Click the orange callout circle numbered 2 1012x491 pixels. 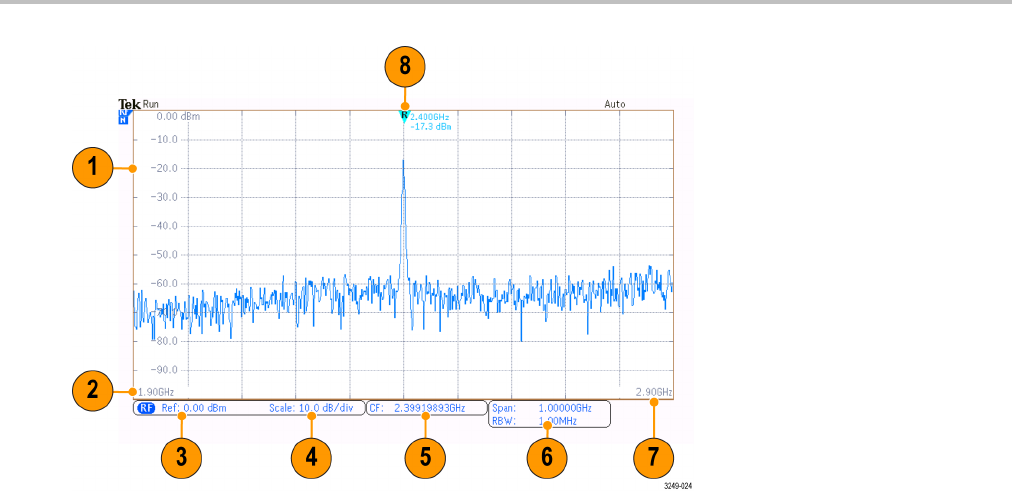92,391
